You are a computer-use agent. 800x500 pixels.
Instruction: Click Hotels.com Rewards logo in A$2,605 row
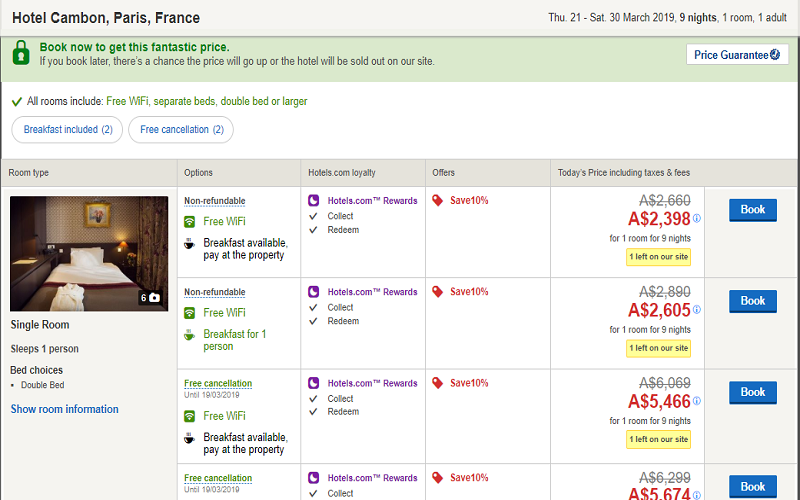[x=313, y=292]
